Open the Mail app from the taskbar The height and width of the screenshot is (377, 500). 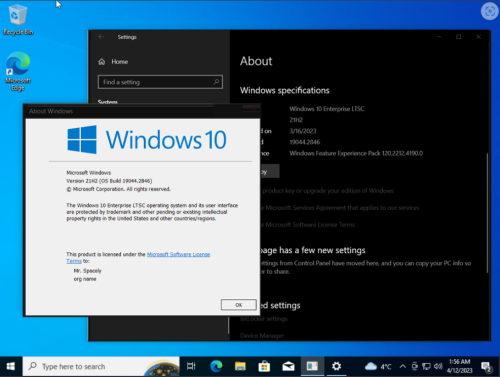(x=288, y=366)
